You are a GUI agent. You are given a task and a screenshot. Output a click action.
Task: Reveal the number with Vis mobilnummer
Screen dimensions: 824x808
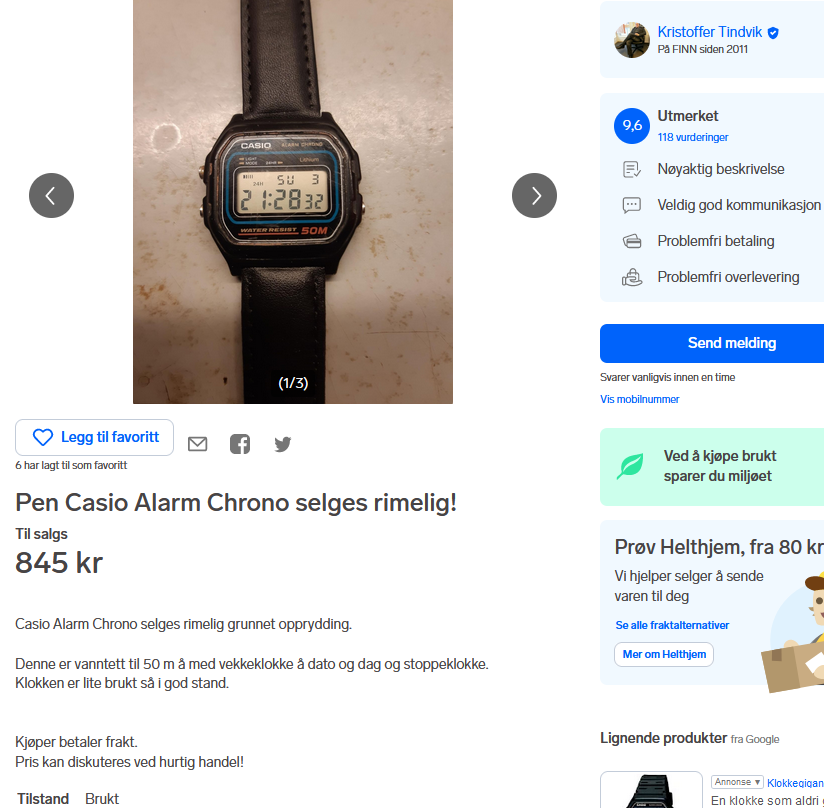pyautogui.click(x=640, y=399)
